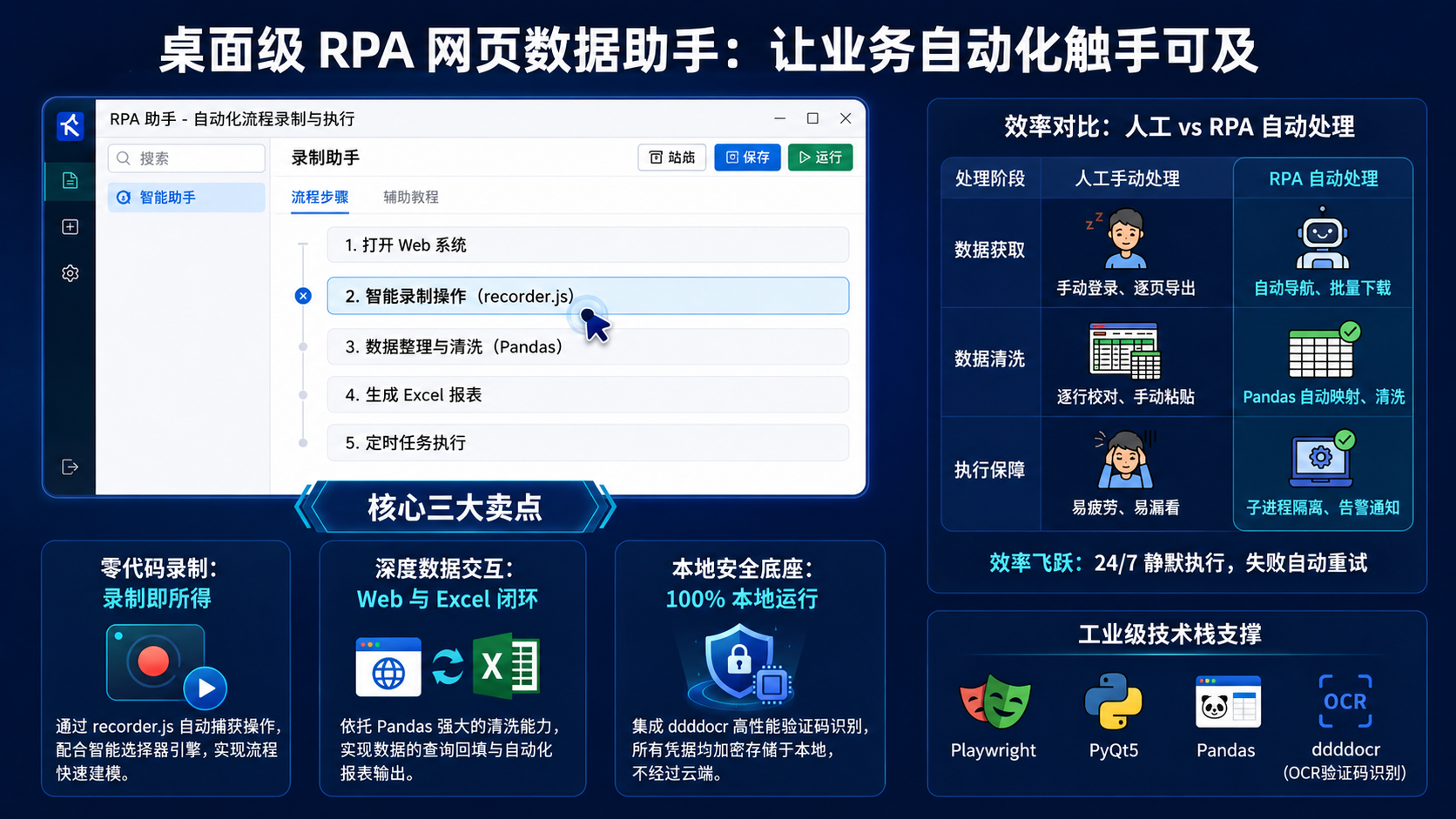Click the logout icon in sidebar
Image resolution: width=1456 pixels, height=819 pixels.
point(70,467)
